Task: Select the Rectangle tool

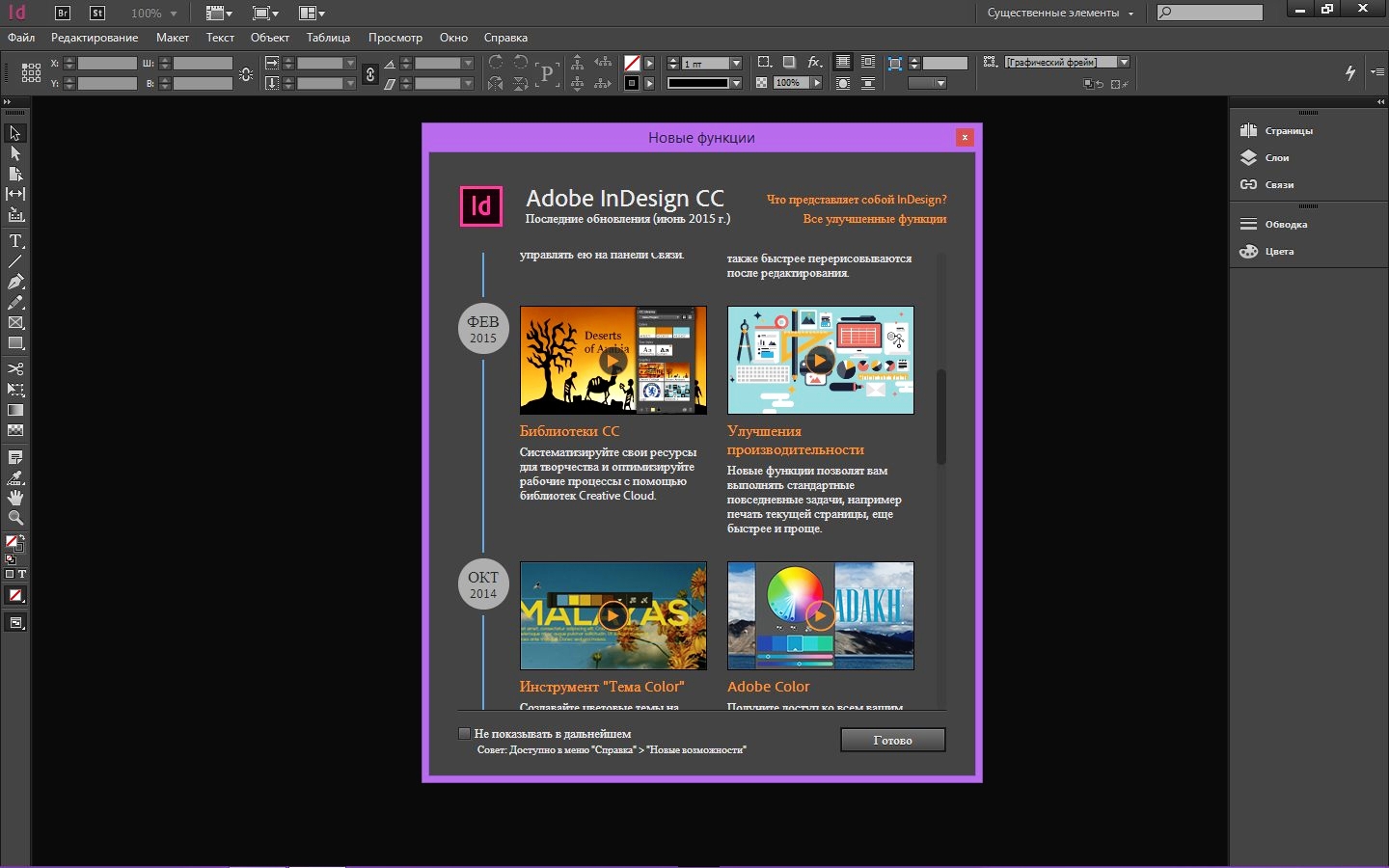Action: click(15, 343)
